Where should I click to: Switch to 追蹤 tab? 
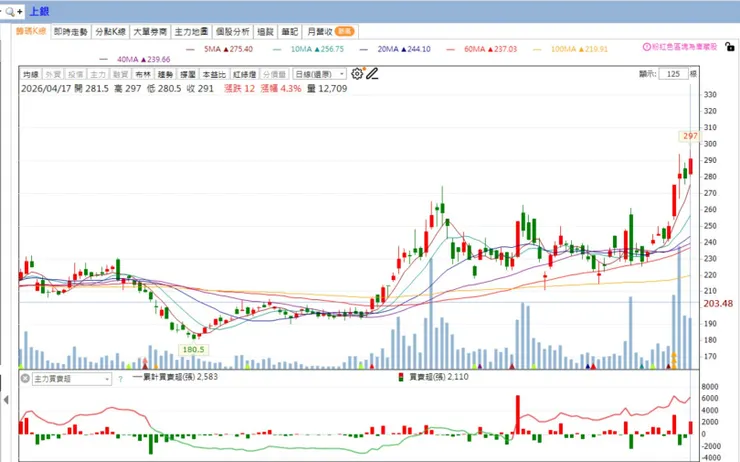point(265,32)
